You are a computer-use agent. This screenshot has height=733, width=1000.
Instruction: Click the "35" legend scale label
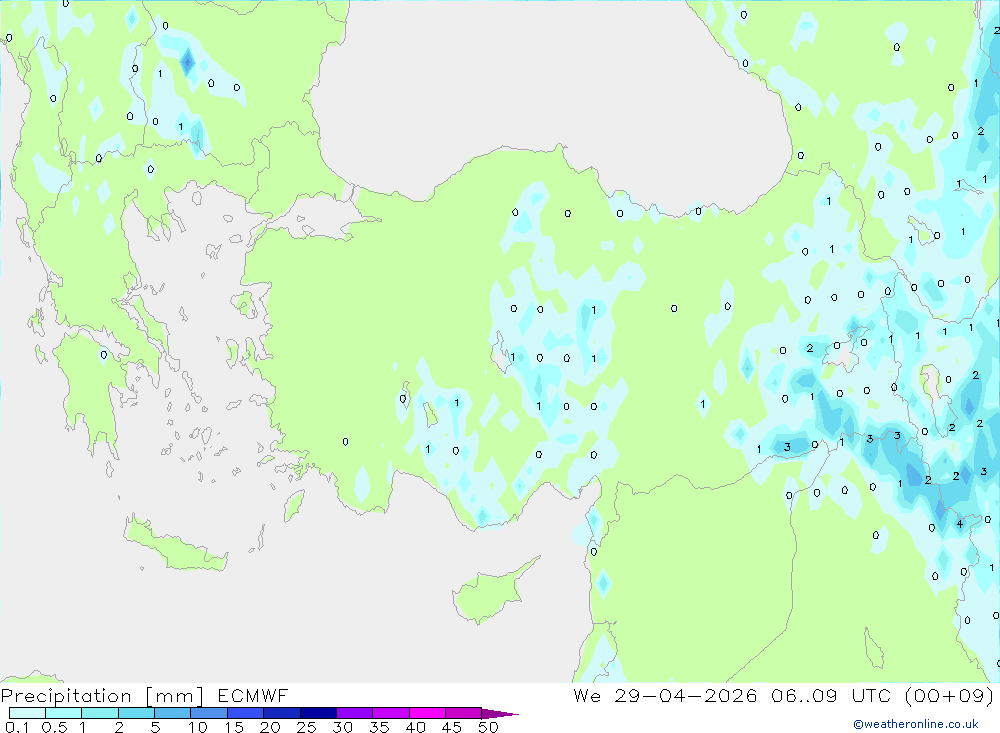(379, 727)
